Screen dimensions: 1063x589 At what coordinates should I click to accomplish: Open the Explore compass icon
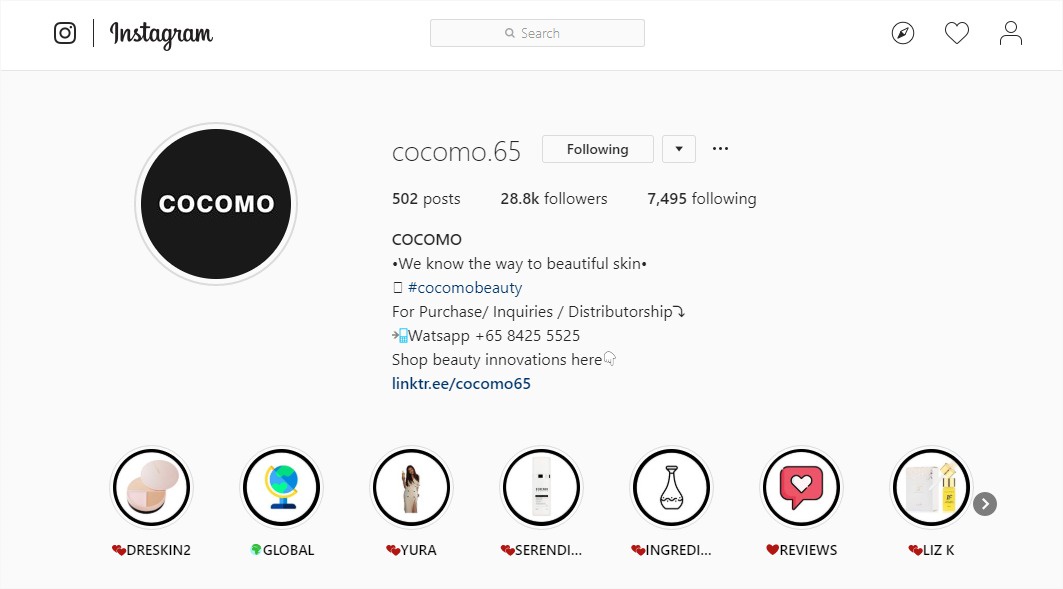902,33
